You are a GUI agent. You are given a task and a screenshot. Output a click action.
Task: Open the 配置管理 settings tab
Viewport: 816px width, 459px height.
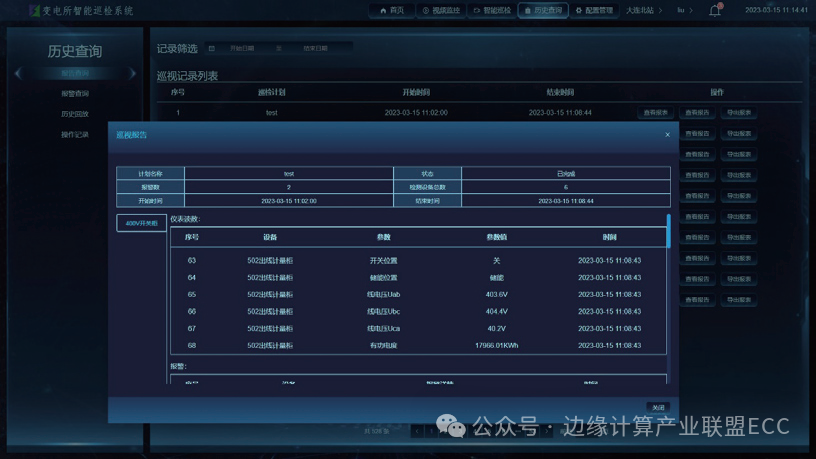(594, 10)
